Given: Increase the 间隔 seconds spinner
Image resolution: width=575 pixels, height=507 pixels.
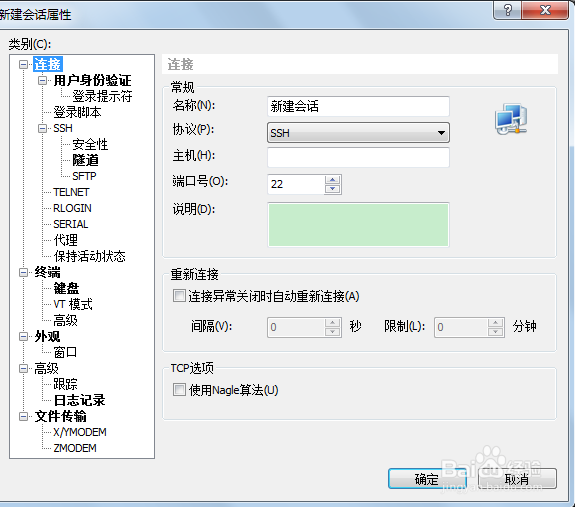Looking at the screenshot, I should pyautogui.click(x=333, y=323).
